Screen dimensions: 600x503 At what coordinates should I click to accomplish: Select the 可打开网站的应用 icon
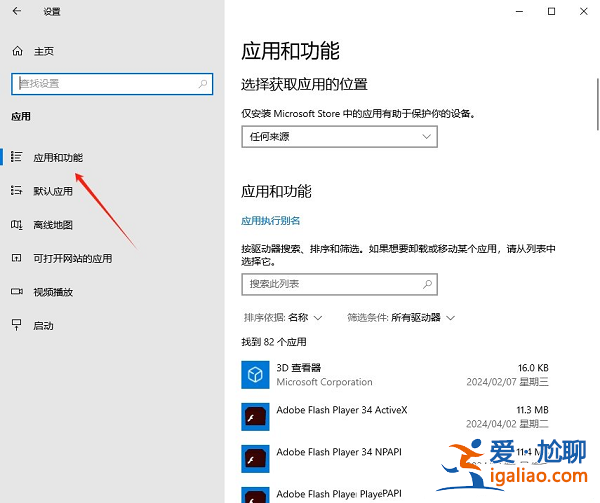tap(16, 258)
